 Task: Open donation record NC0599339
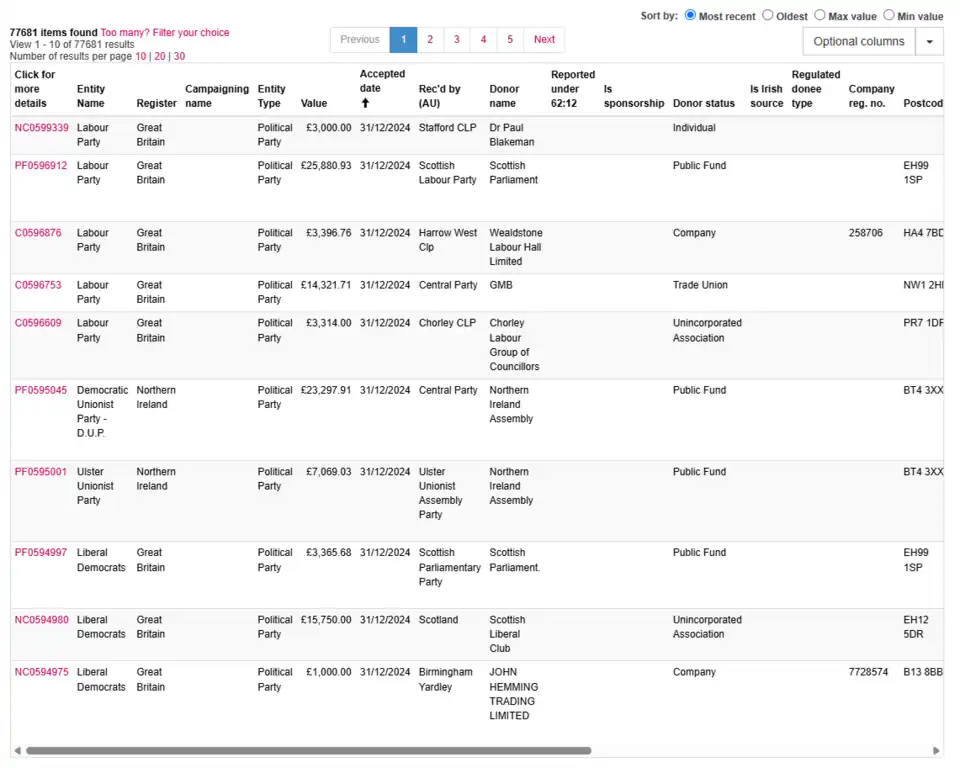pyautogui.click(x=42, y=128)
